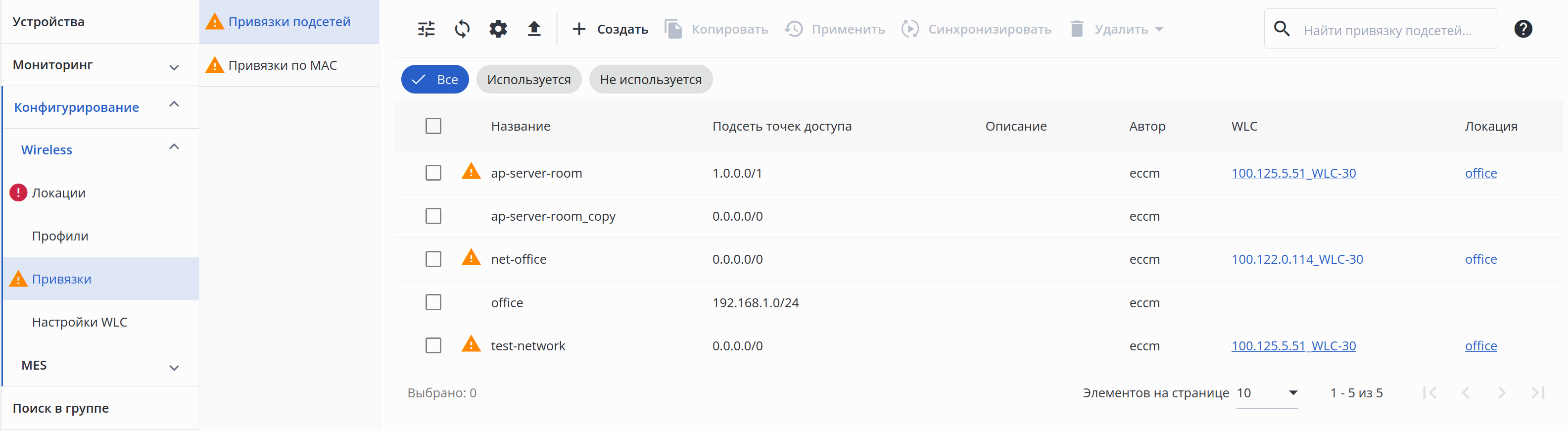1568x431 pixels.
Task: Click the search magnifier icon
Action: point(1282,29)
